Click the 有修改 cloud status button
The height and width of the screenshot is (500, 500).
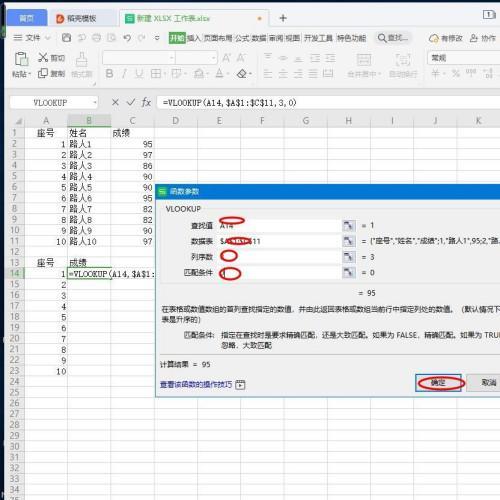coord(446,38)
